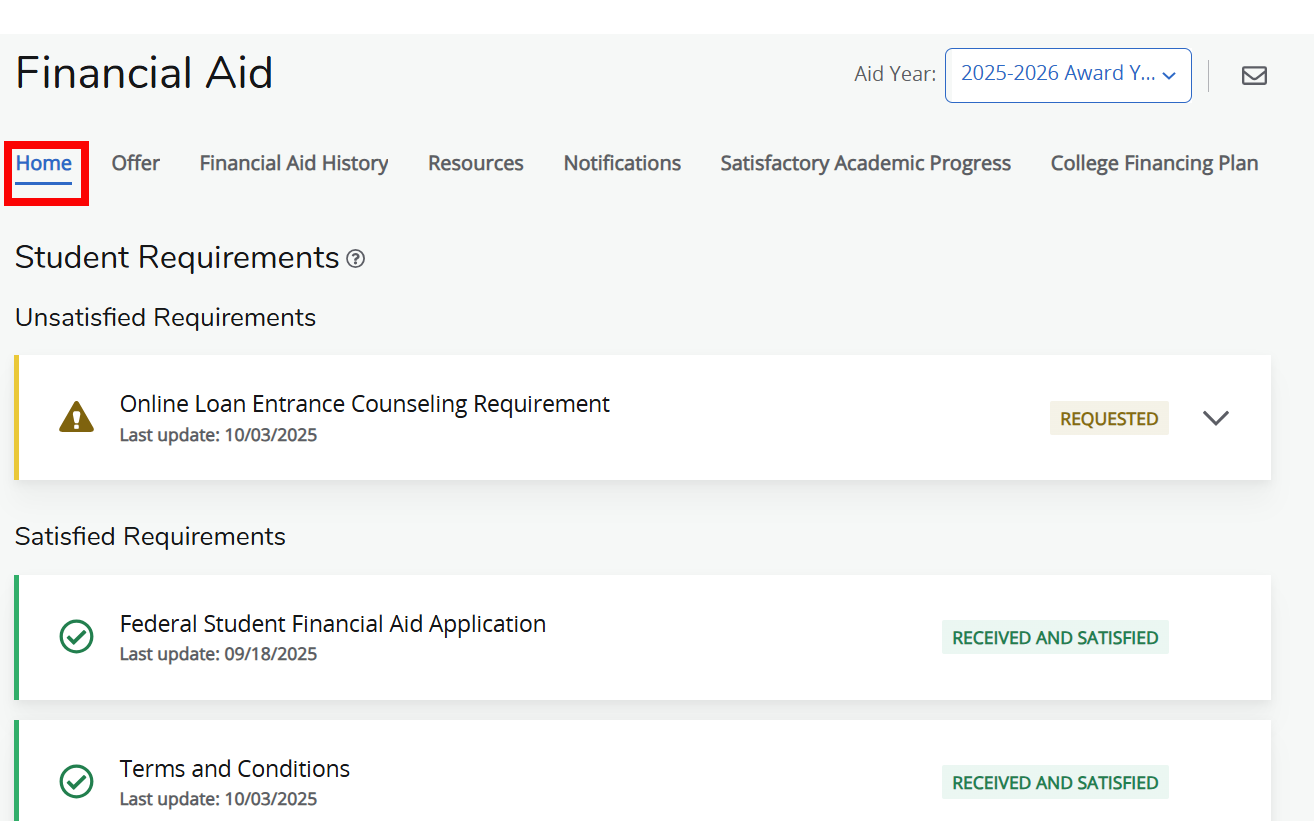Switch to the Offer tab
This screenshot has height=821, width=1314.
click(135, 163)
